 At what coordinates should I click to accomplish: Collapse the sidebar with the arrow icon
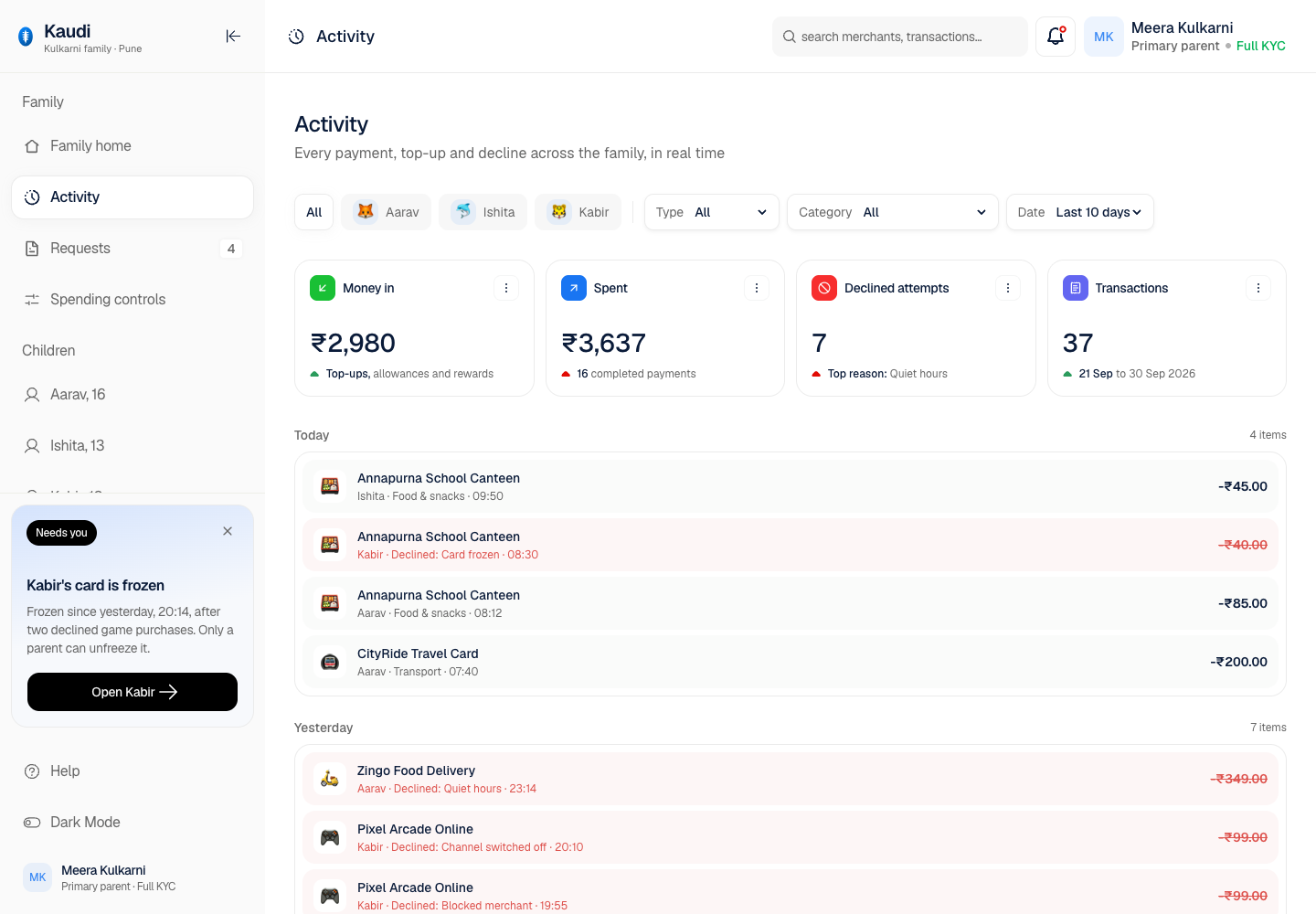coord(233,36)
